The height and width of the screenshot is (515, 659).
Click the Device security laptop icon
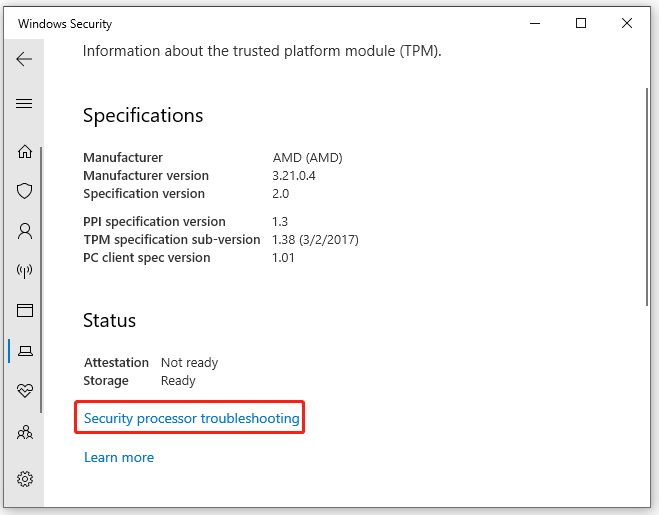[25, 351]
